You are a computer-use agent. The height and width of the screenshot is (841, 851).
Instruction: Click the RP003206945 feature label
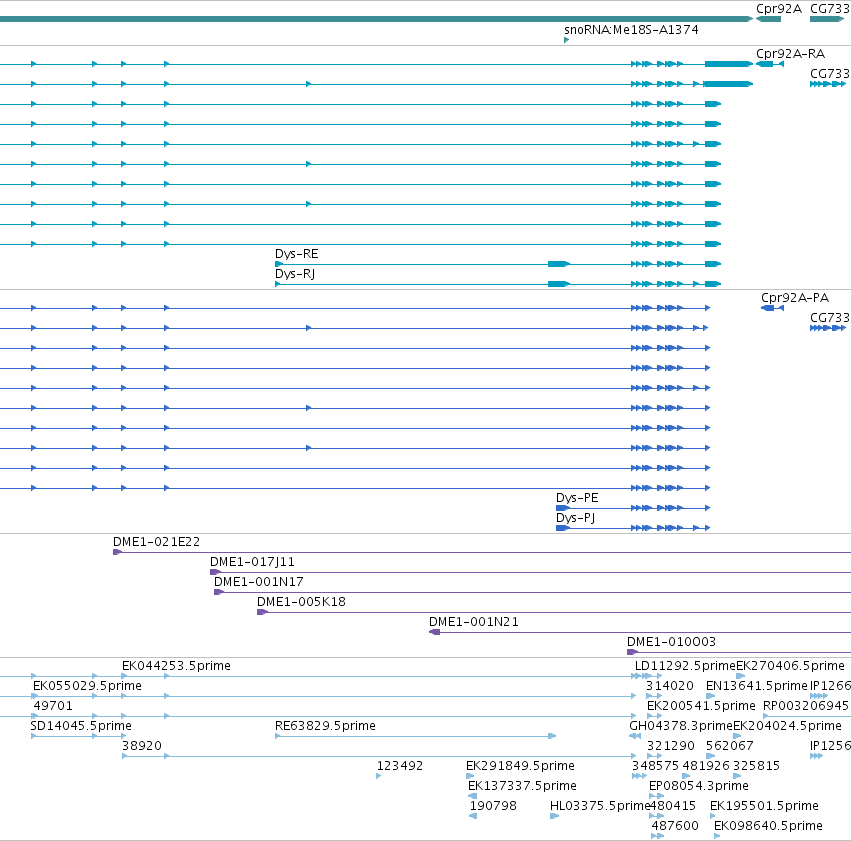click(x=805, y=706)
